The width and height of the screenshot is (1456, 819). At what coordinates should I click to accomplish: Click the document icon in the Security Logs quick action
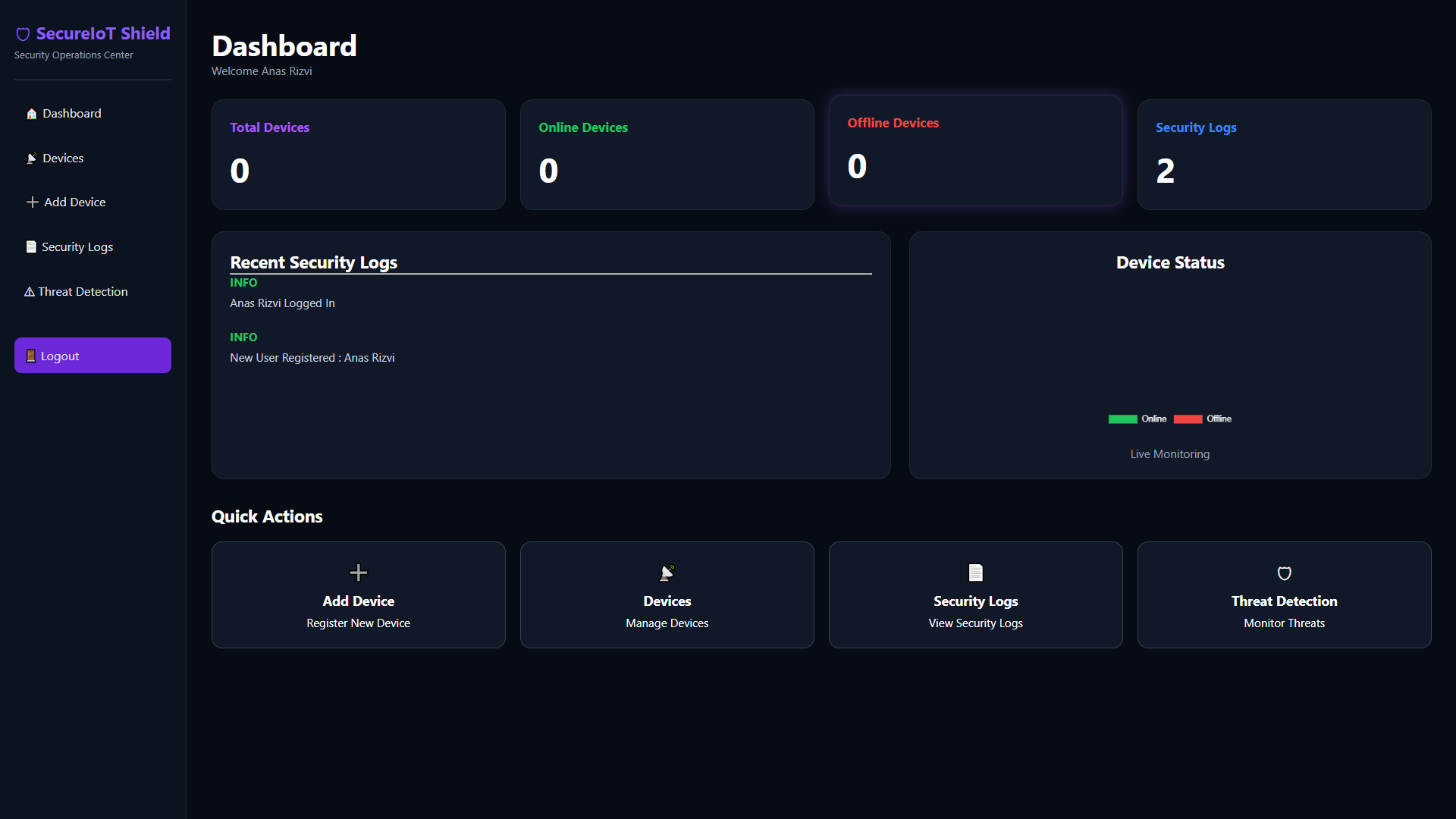[976, 573]
